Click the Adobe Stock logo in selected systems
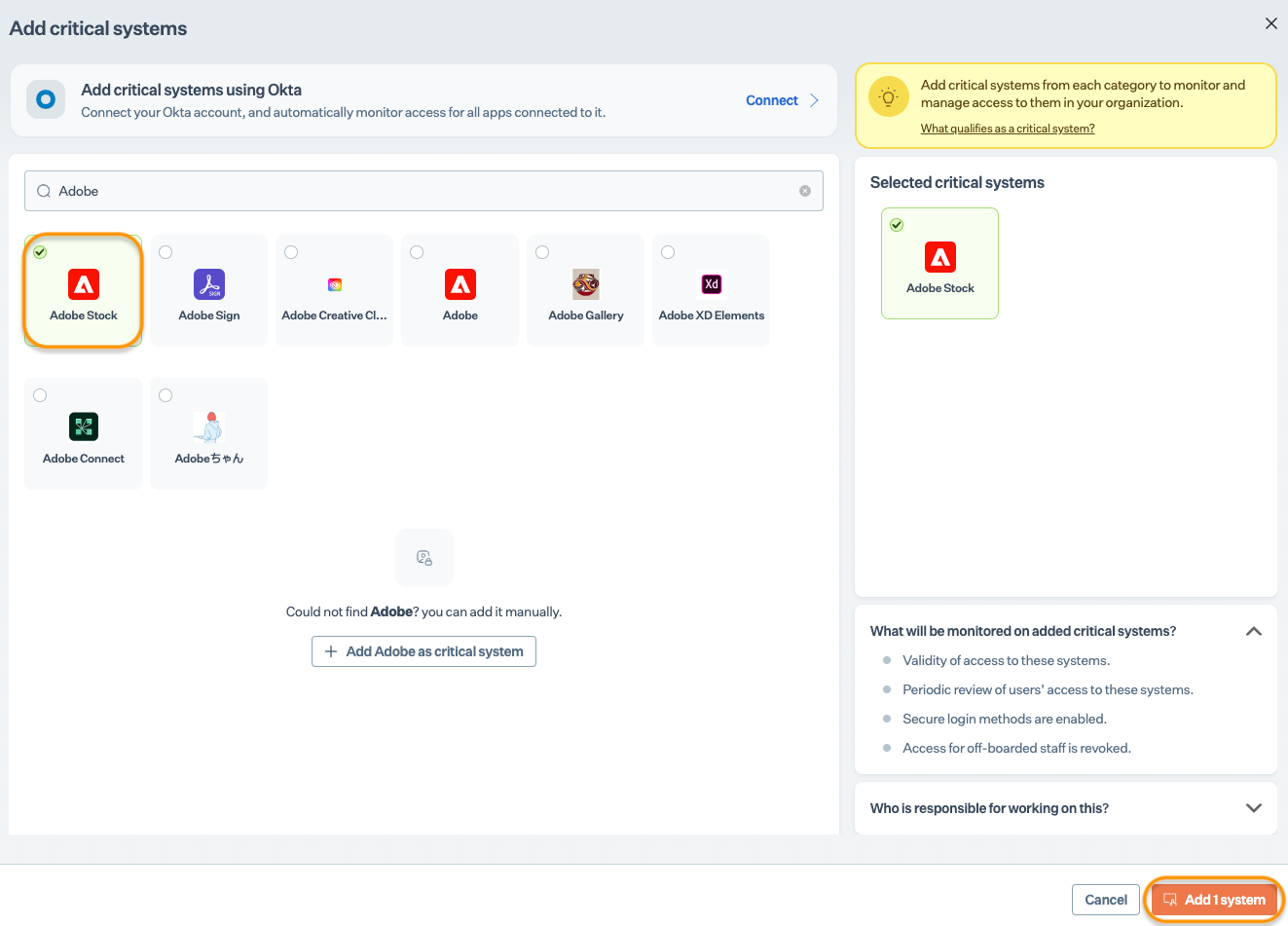 (x=940, y=257)
